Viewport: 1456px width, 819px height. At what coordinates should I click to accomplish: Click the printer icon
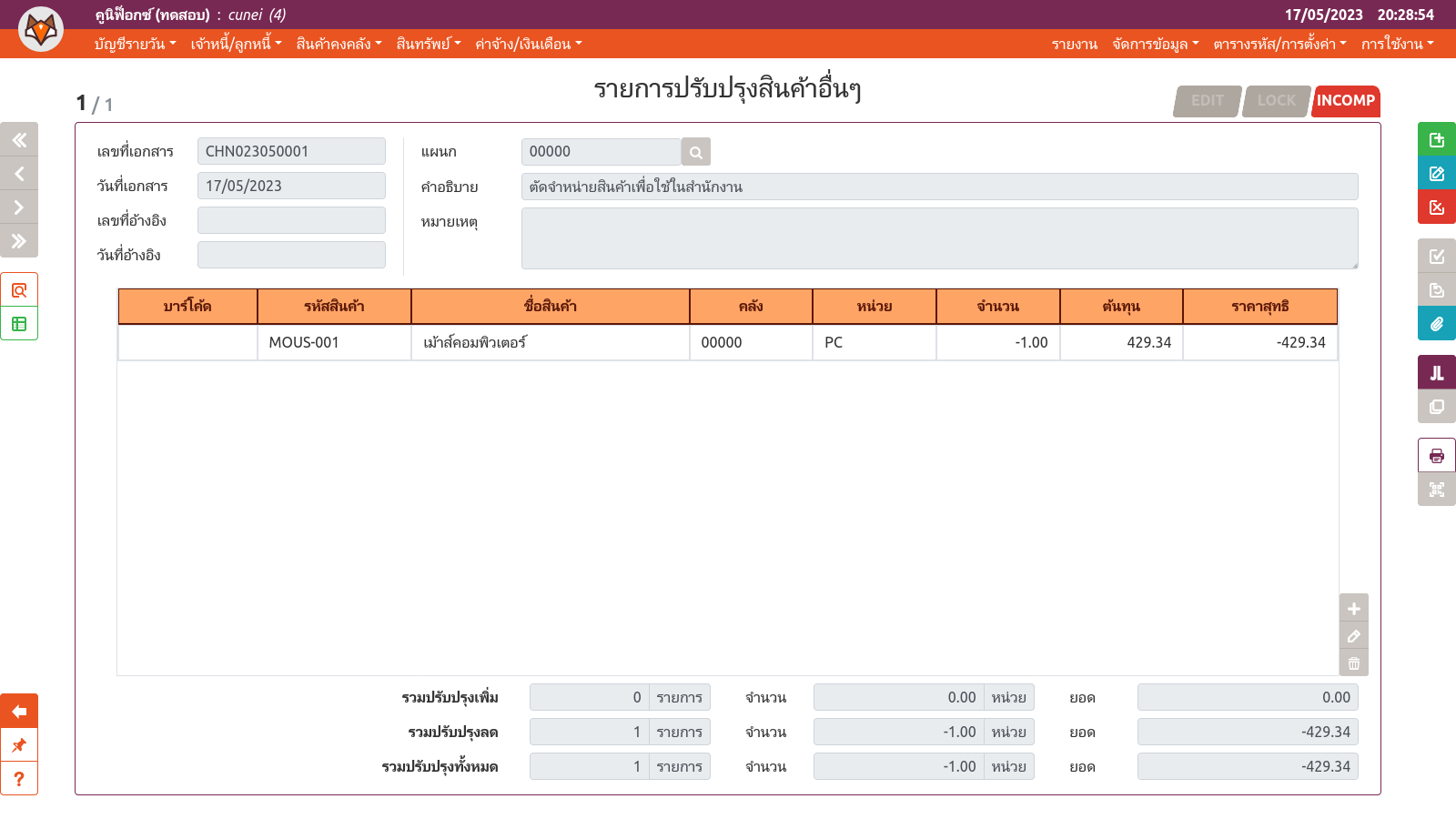(x=1436, y=455)
